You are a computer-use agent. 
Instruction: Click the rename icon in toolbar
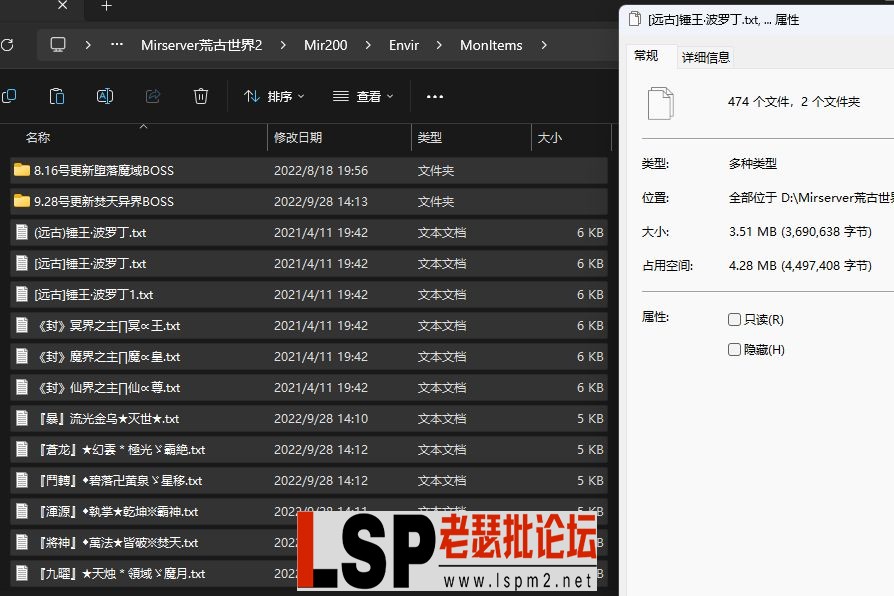(105, 96)
